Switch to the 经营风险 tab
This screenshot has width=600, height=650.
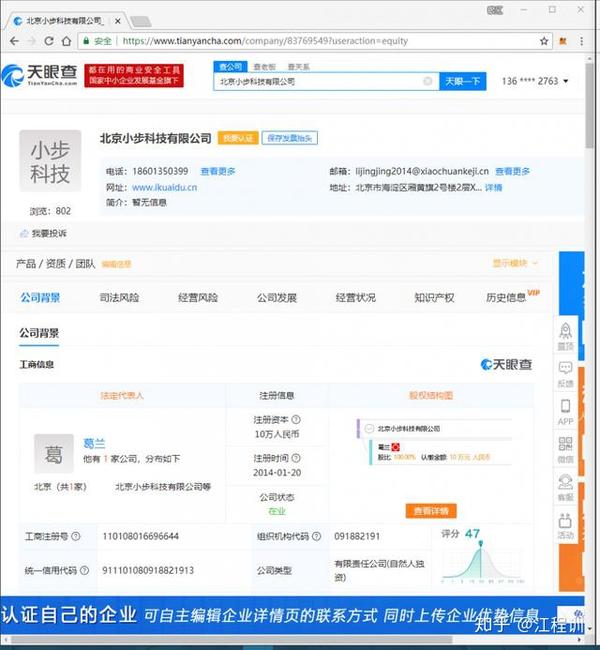(x=198, y=298)
